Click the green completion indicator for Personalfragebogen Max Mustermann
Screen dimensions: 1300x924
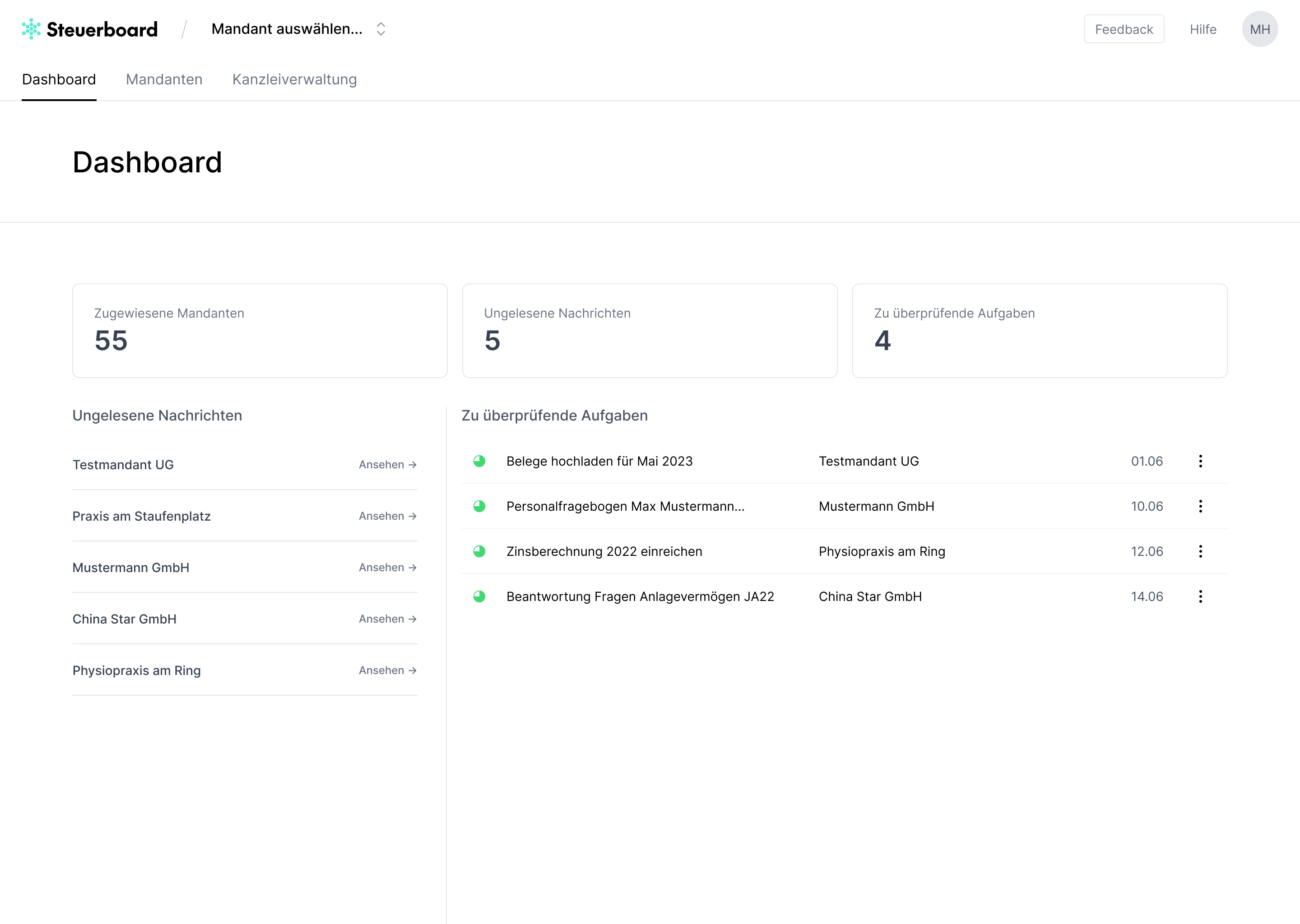(x=479, y=506)
